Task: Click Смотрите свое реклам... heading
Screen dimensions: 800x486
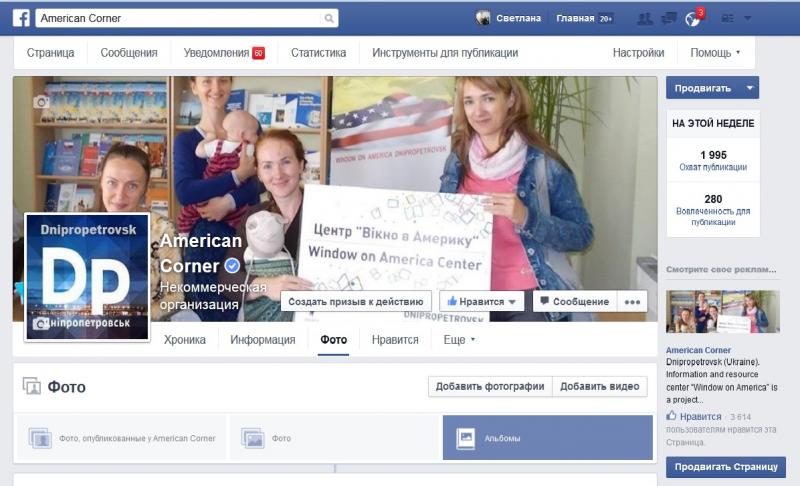Action: tap(721, 269)
